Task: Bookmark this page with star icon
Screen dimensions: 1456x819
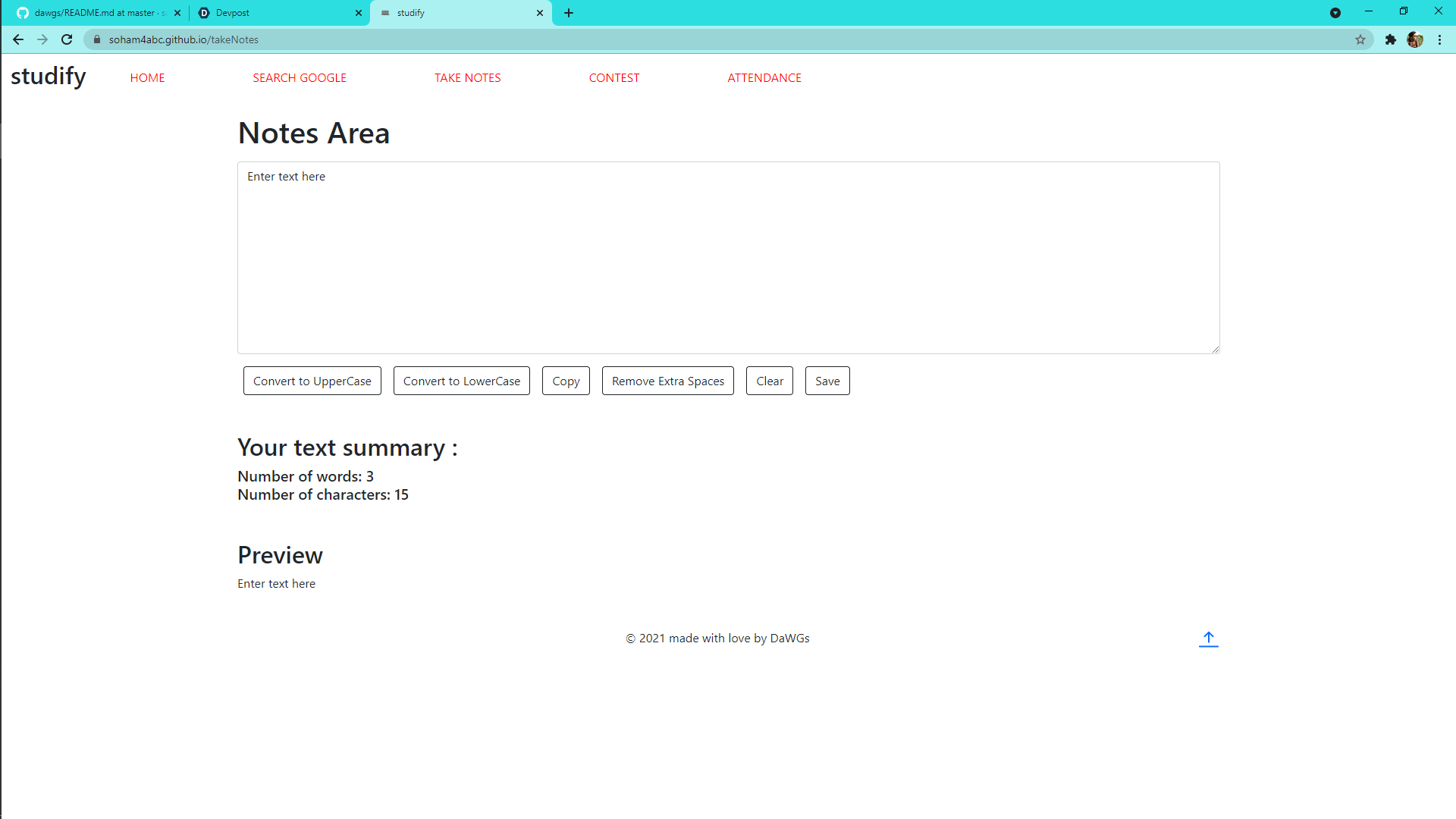Action: click(1360, 39)
